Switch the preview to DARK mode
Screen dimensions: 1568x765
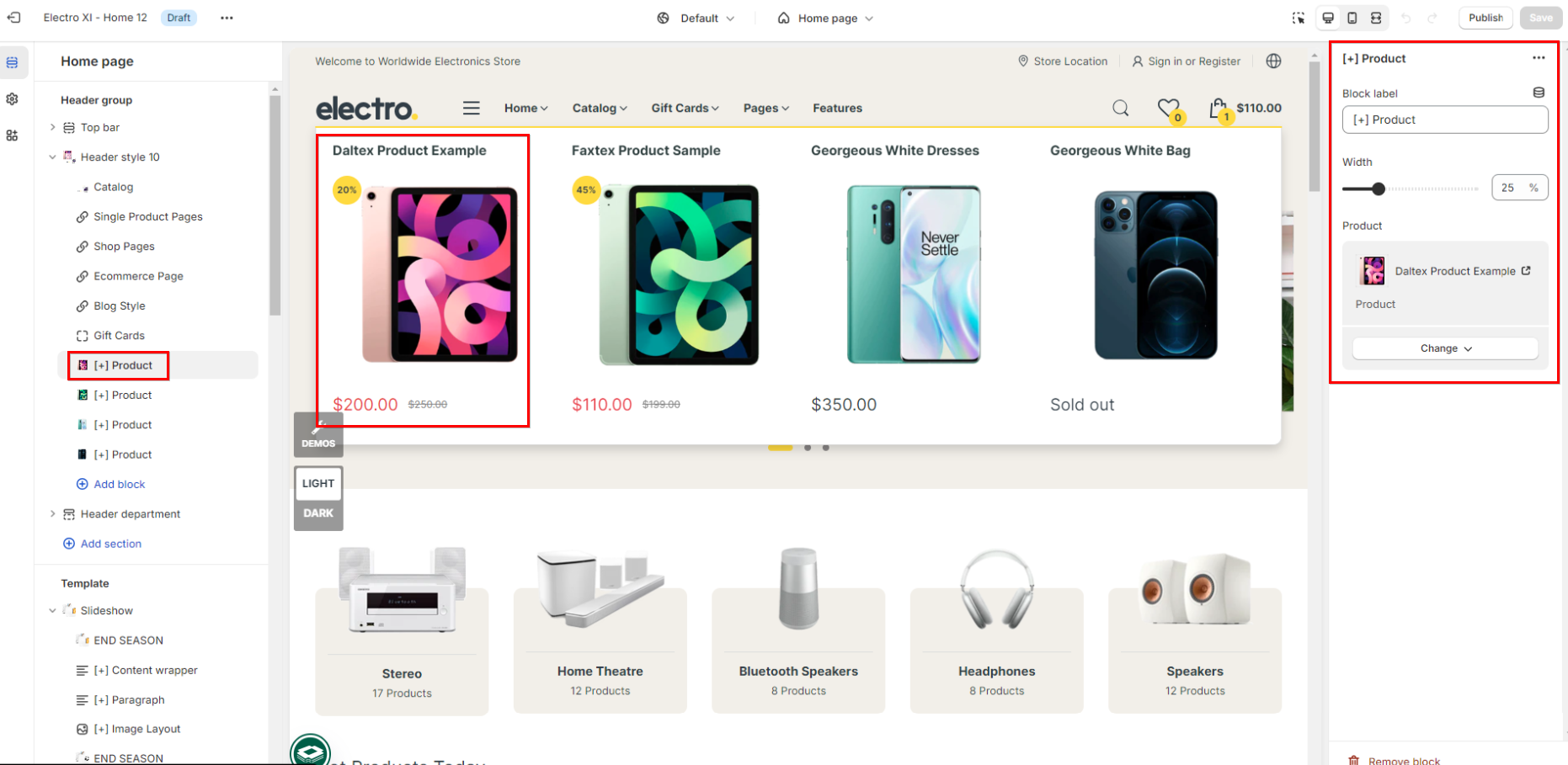[x=318, y=513]
